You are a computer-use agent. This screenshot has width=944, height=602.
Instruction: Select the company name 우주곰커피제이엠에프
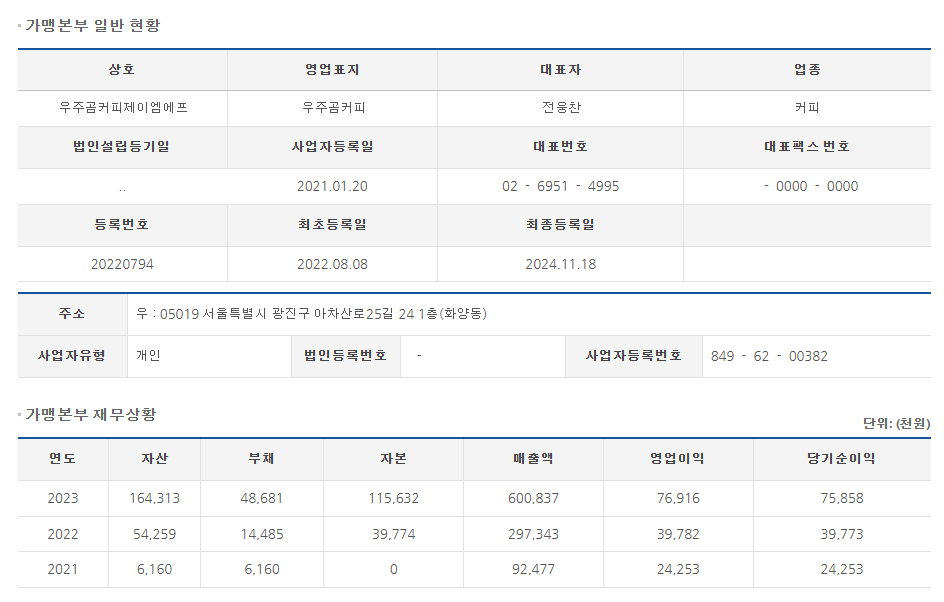[x=123, y=108]
